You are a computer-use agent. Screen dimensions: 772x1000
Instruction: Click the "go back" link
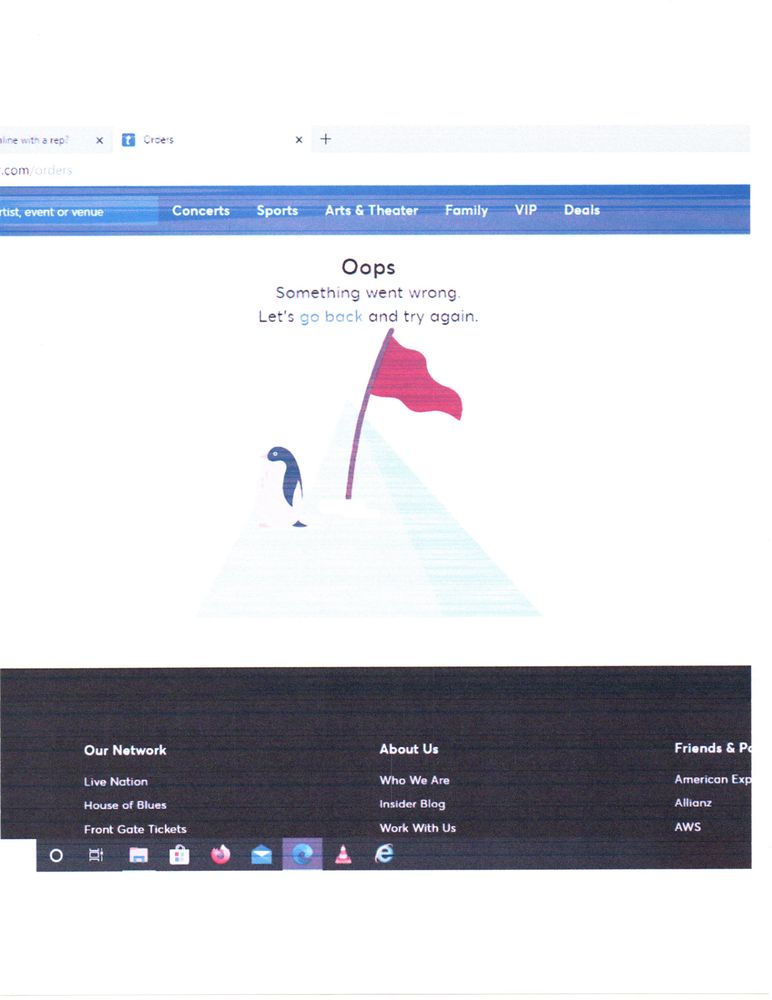[331, 317]
